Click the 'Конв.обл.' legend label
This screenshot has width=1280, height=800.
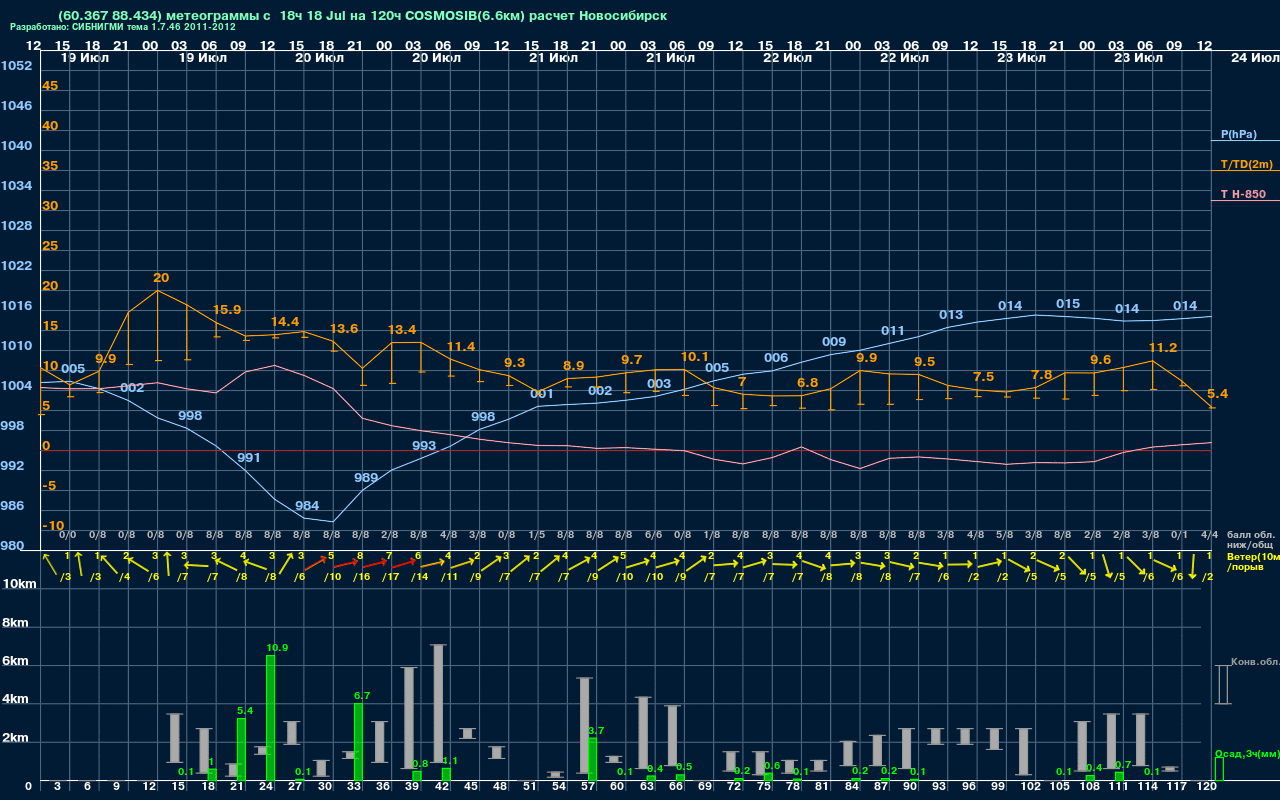pos(1254,662)
